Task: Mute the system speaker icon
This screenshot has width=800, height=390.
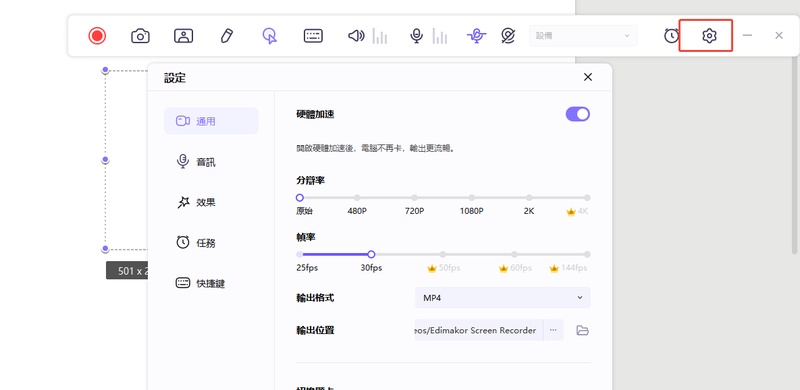Action: pyautogui.click(x=356, y=36)
